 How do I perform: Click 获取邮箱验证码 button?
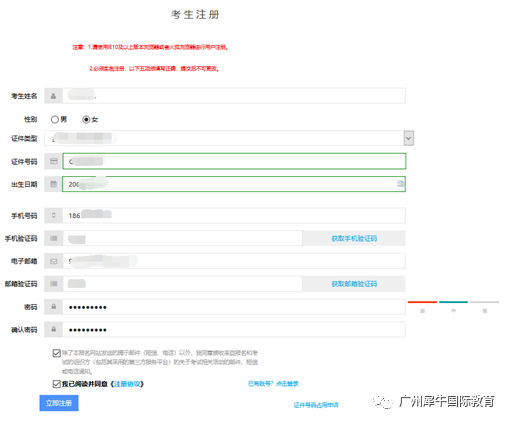[x=354, y=284]
